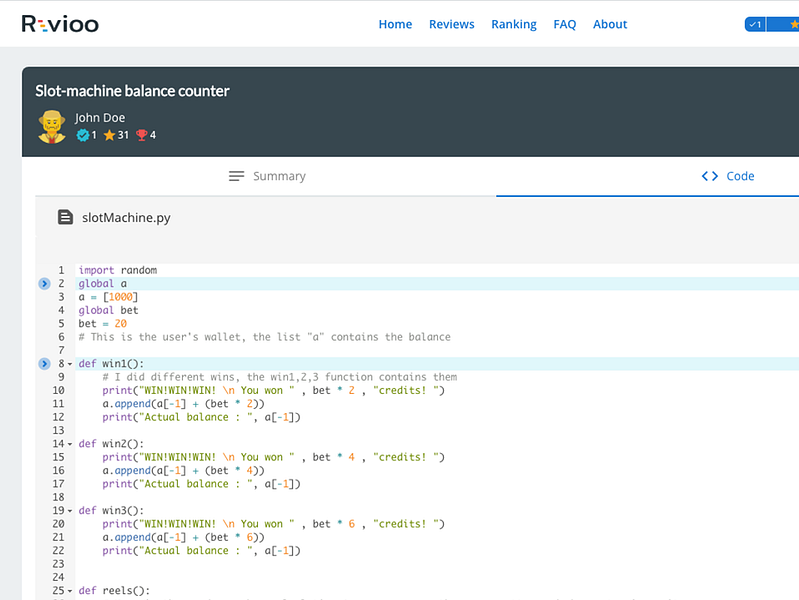Viewport: 799px width, 600px height.
Task: Open the FAQ link
Action: 565,24
